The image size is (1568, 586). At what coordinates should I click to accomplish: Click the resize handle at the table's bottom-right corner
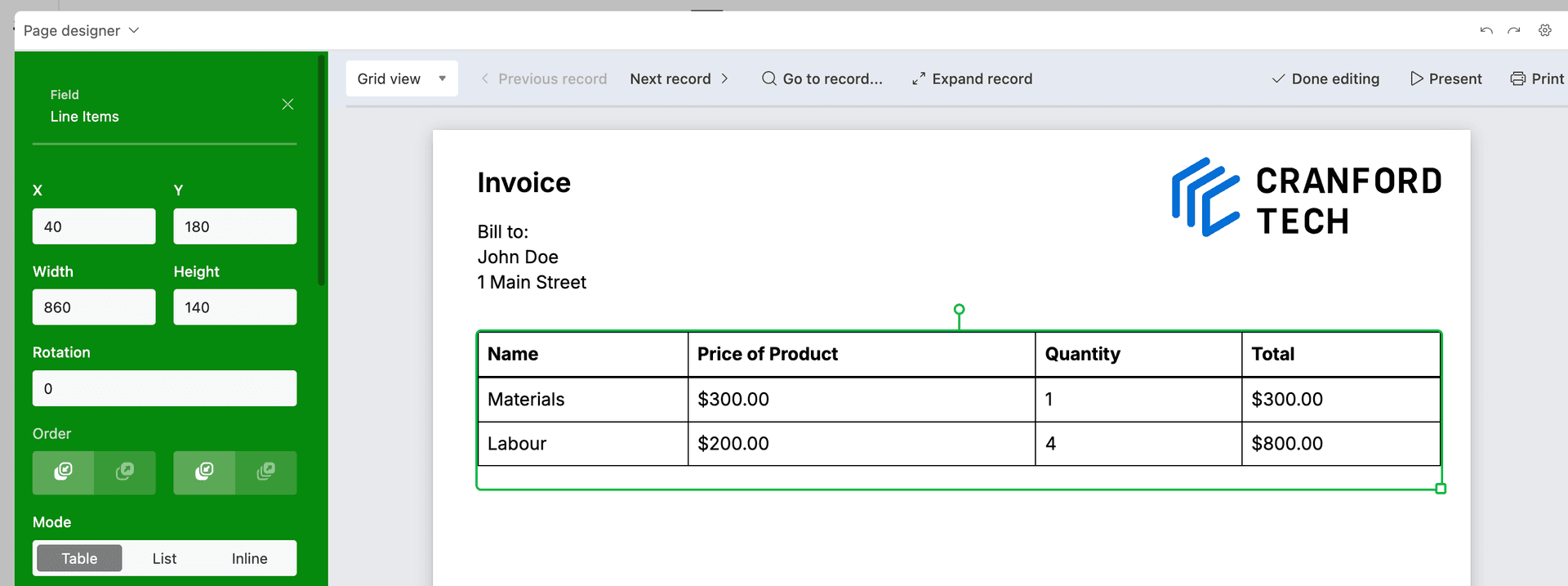[x=1441, y=488]
